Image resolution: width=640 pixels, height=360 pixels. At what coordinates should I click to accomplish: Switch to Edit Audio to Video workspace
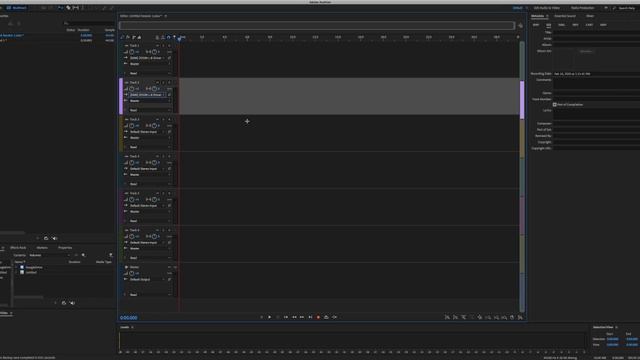pos(547,8)
